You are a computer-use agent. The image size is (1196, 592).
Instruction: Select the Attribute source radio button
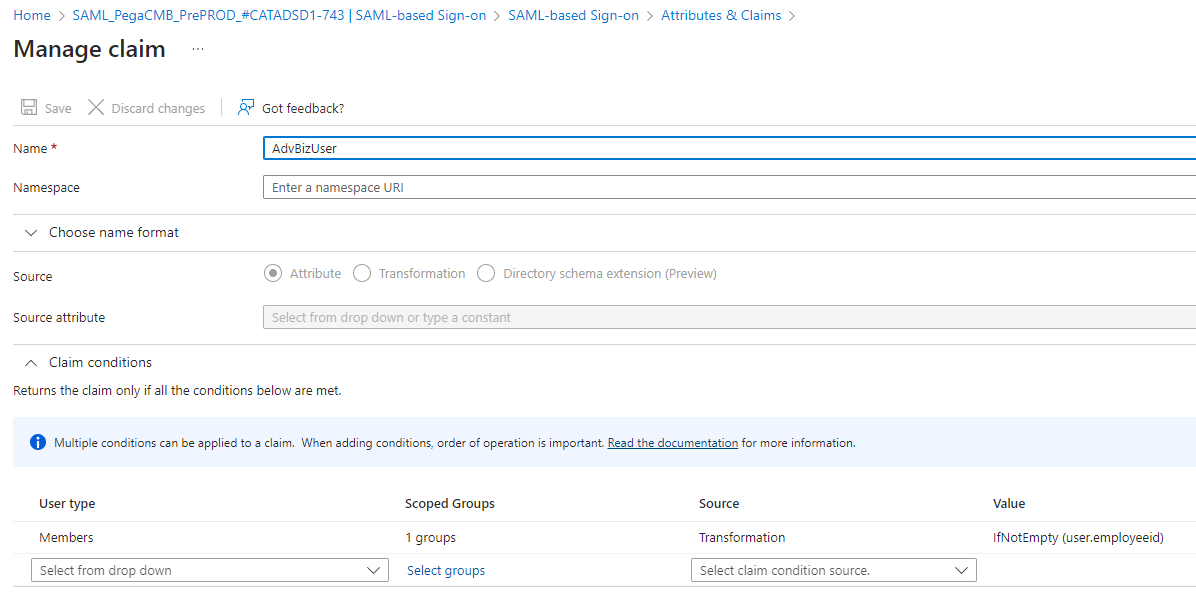click(x=273, y=273)
